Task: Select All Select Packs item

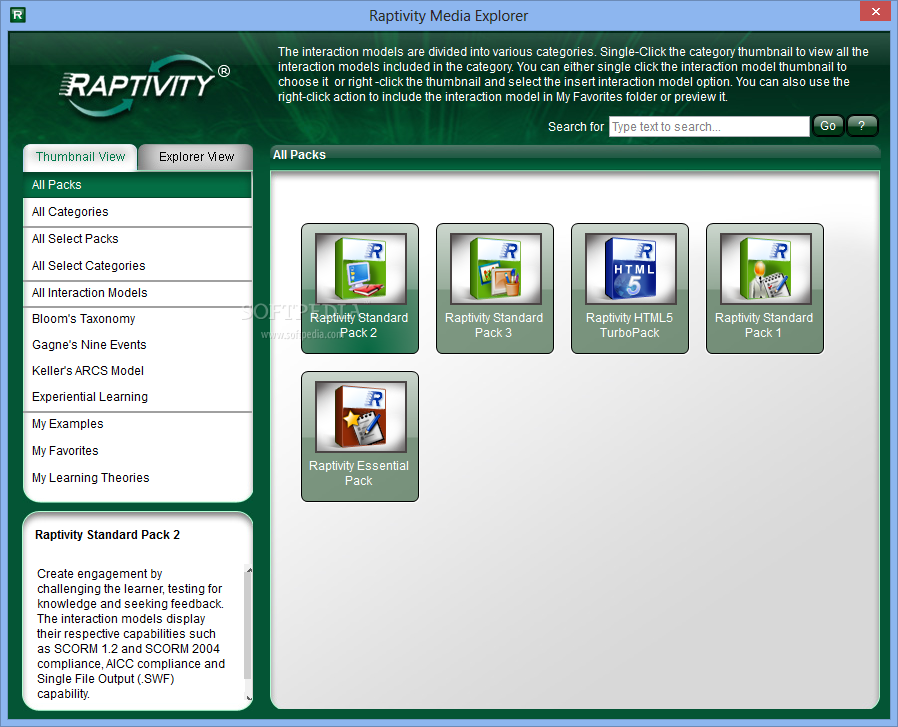Action: coord(137,239)
